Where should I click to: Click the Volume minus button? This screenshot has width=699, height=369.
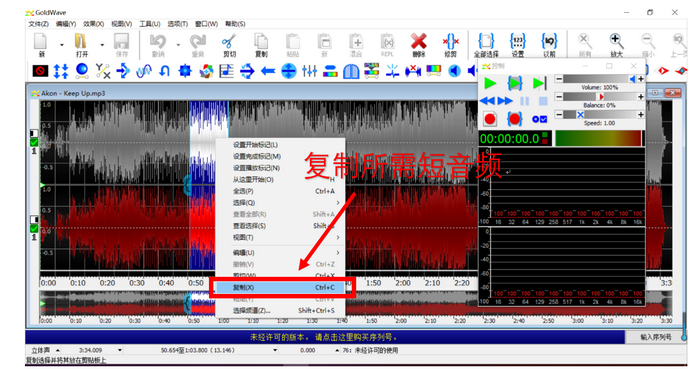(x=559, y=79)
